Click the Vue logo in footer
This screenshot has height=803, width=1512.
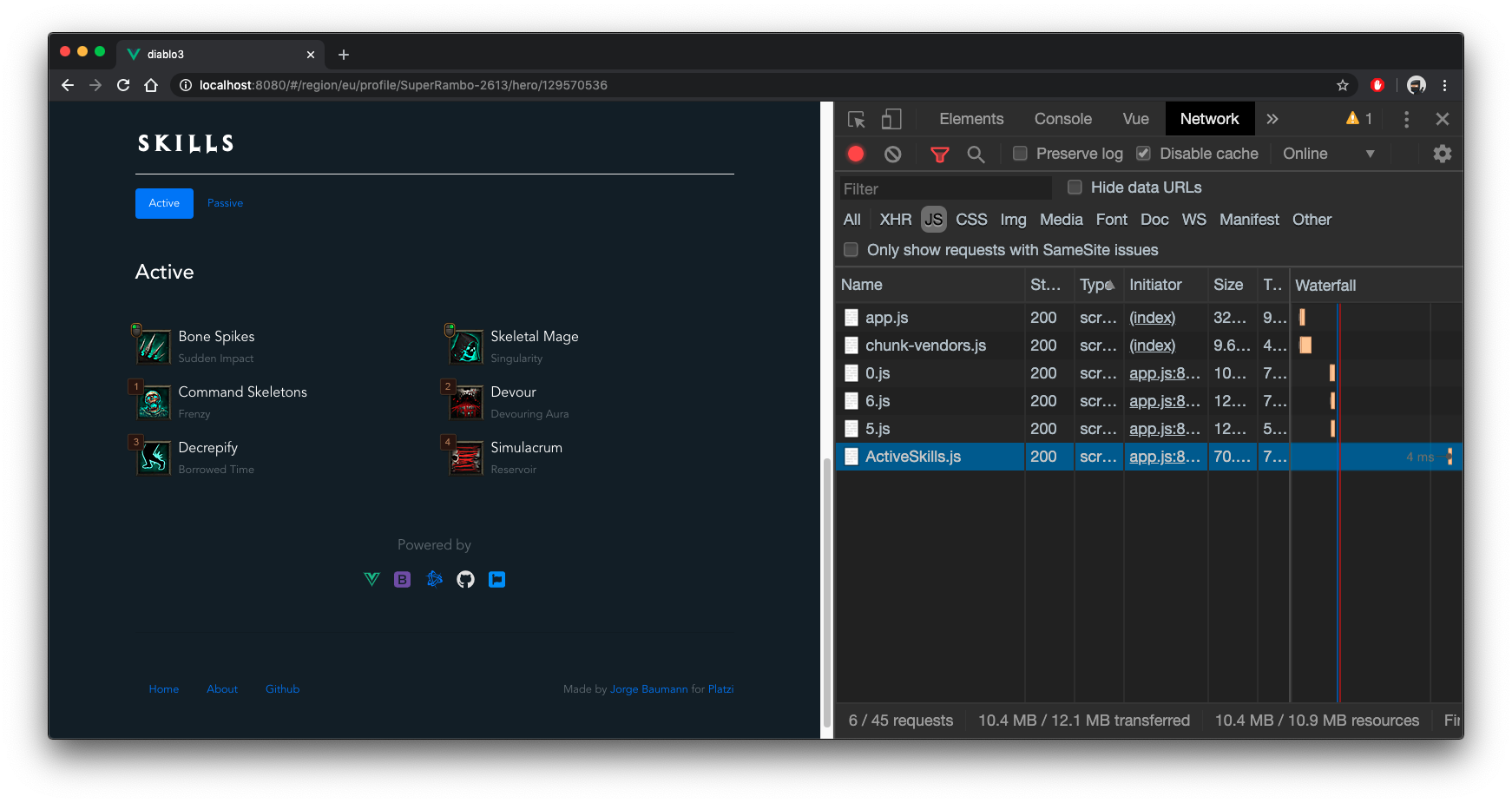click(x=371, y=579)
